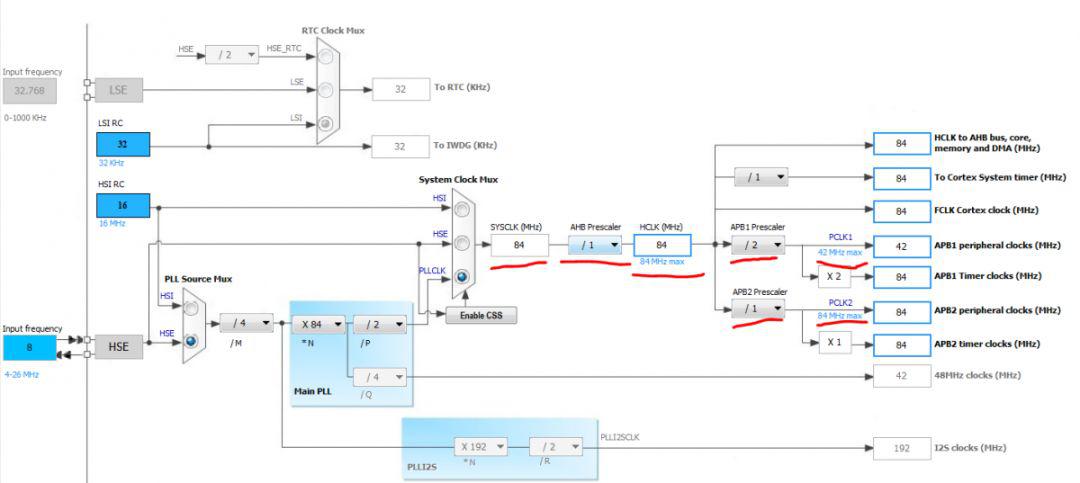Open the PLL X 84 multiplier dropdown
Image resolution: width=1080 pixels, height=483 pixels.
pos(318,325)
